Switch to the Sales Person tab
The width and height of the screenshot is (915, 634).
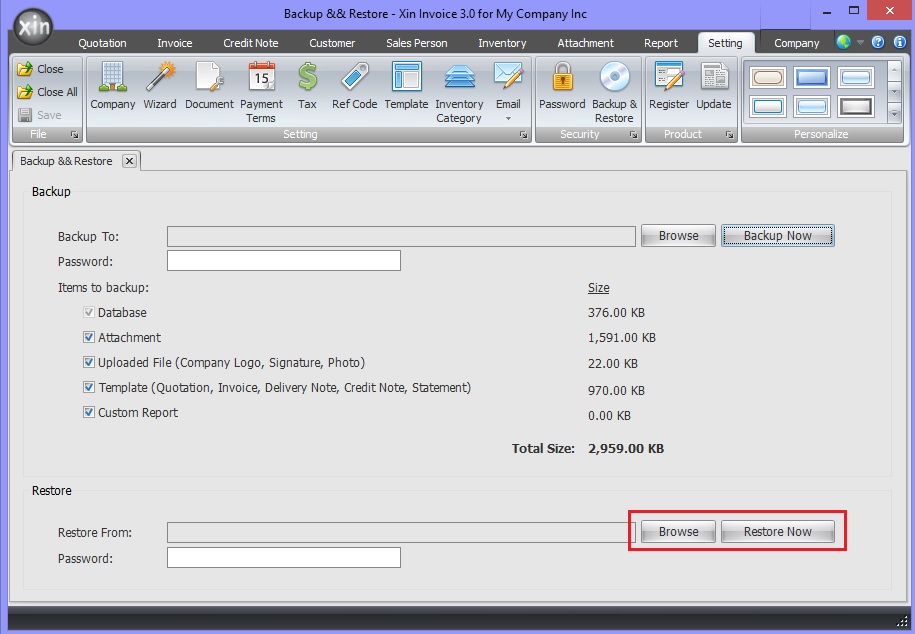[x=417, y=43]
